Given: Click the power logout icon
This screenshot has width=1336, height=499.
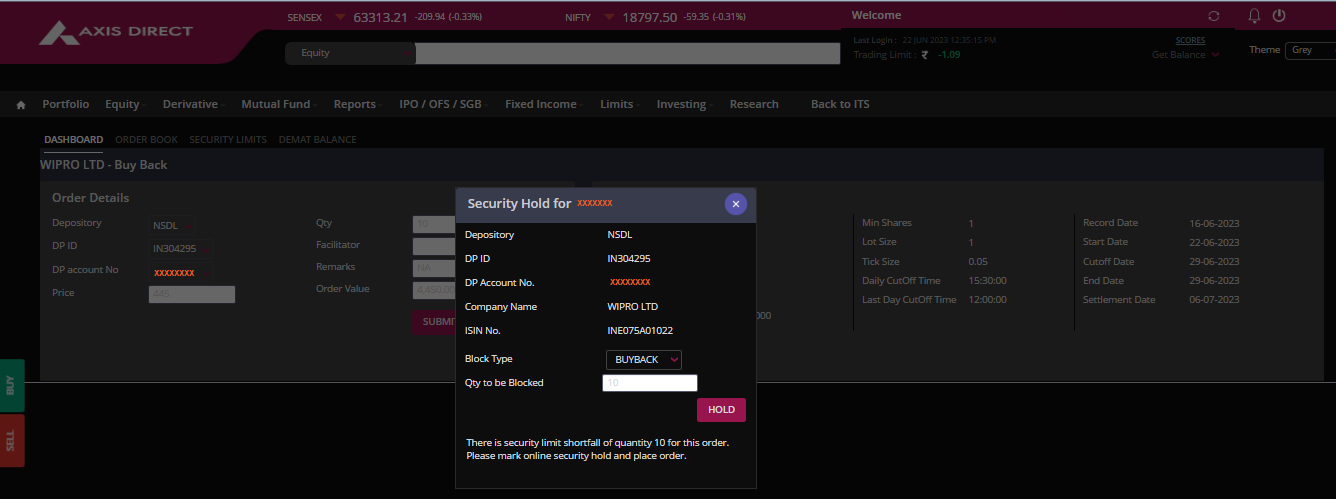Looking at the screenshot, I should click(x=1278, y=16).
